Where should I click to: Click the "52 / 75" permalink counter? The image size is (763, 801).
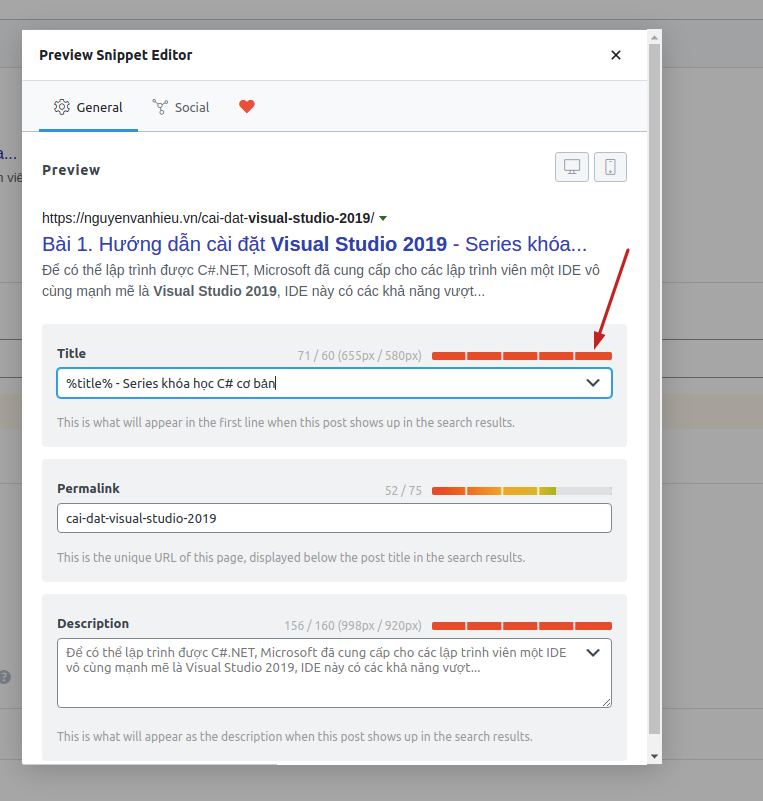(403, 491)
